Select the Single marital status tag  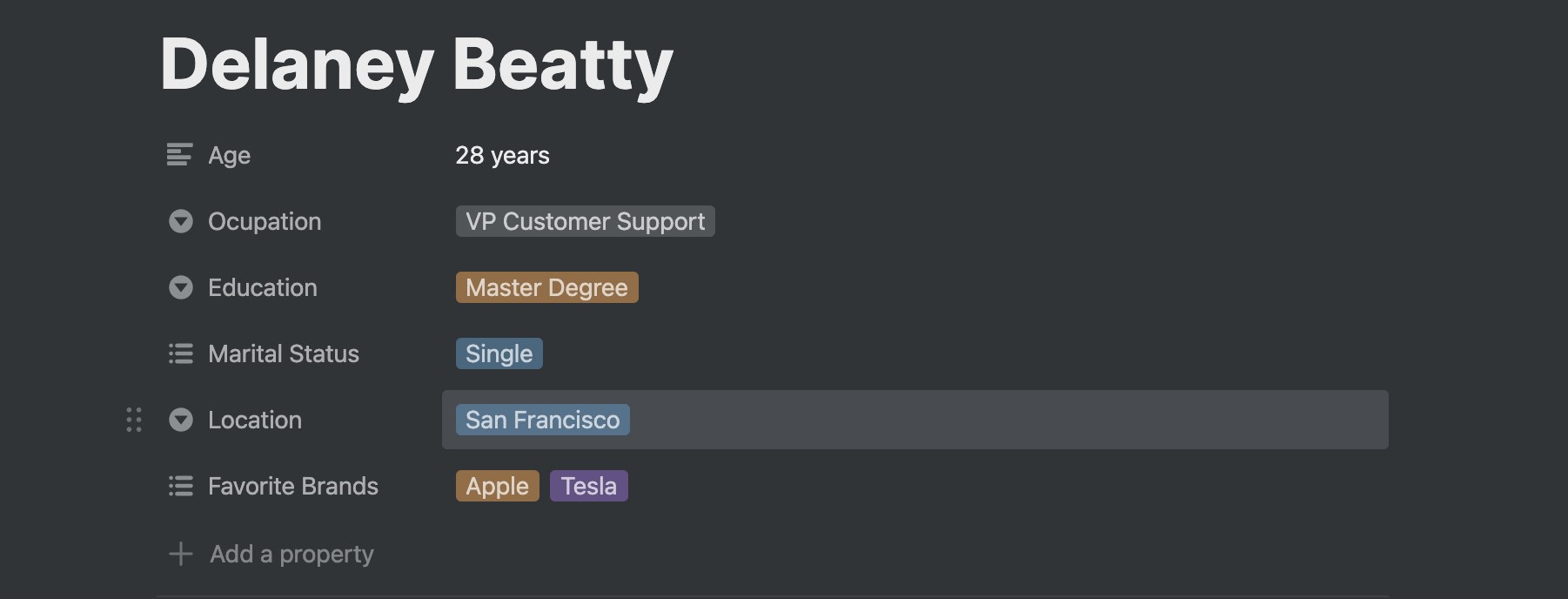(499, 353)
